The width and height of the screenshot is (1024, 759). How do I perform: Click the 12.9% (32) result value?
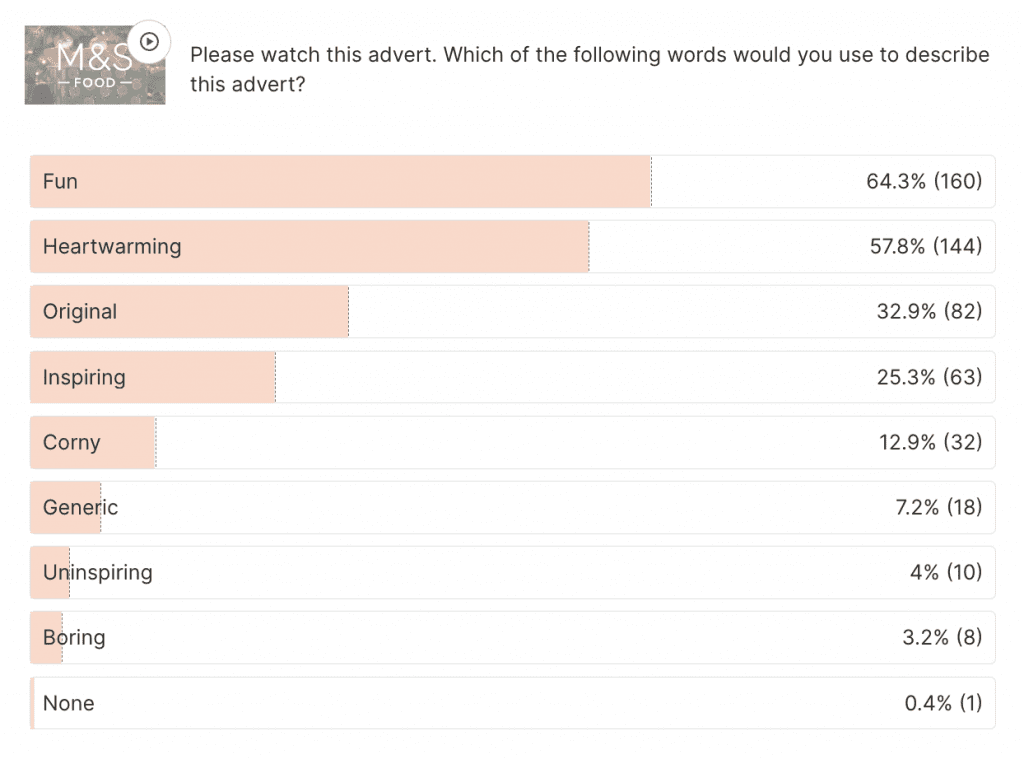point(930,442)
